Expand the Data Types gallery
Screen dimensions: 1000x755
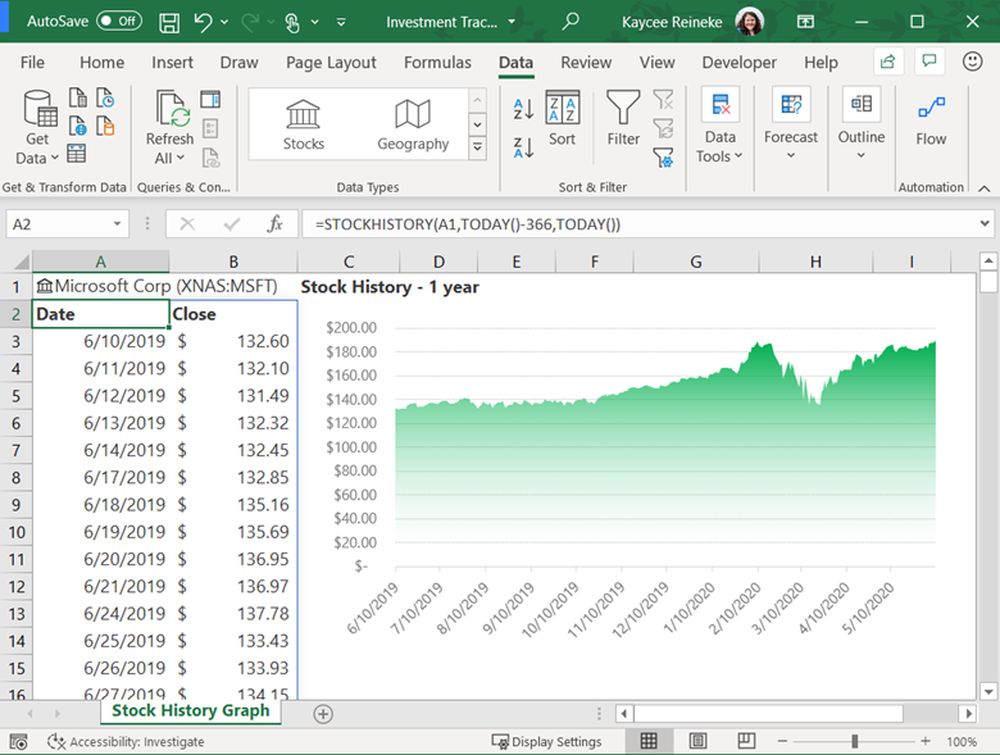(x=477, y=148)
